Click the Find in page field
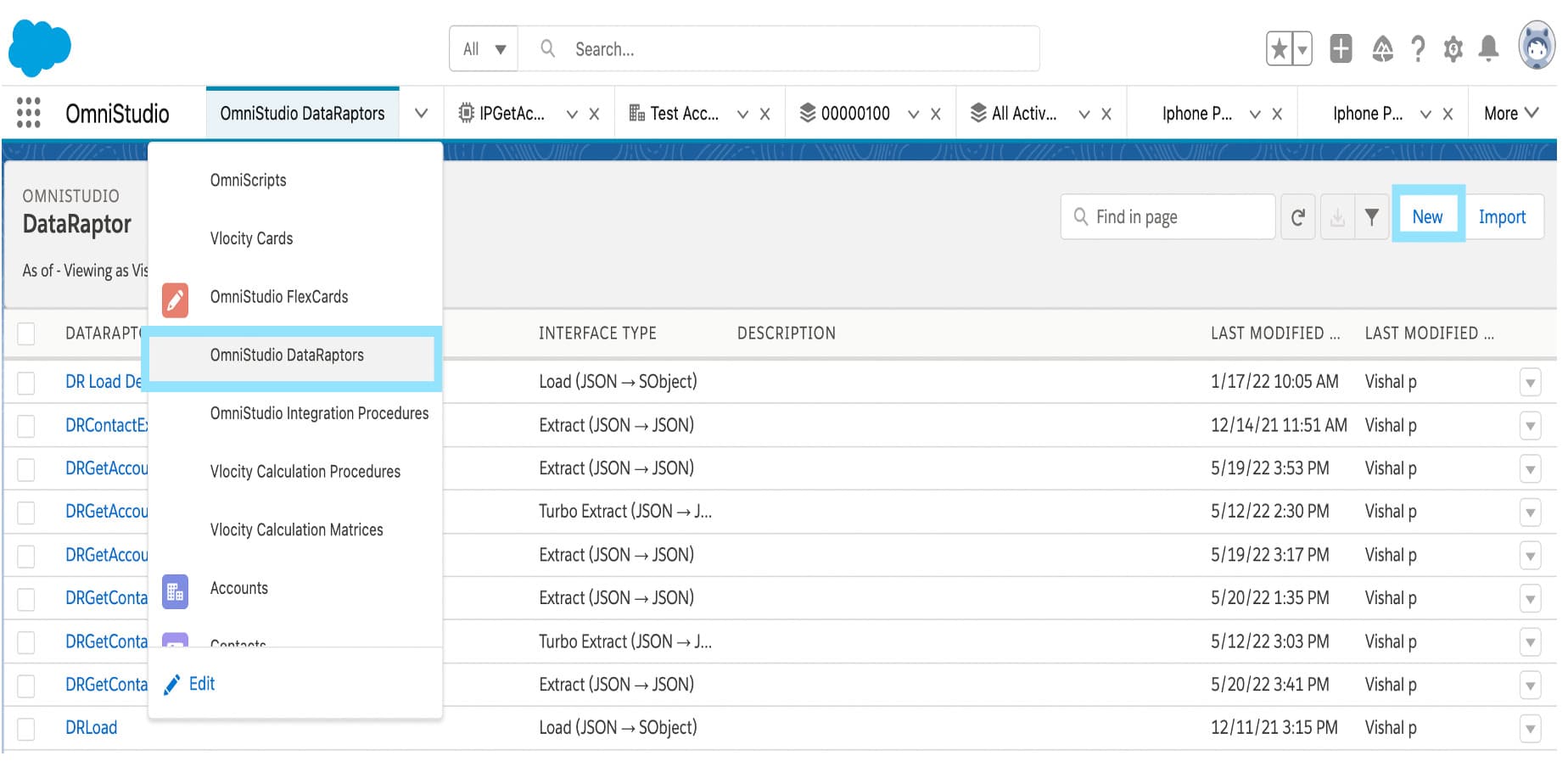Screen dimensions: 1568x767 point(1168,217)
